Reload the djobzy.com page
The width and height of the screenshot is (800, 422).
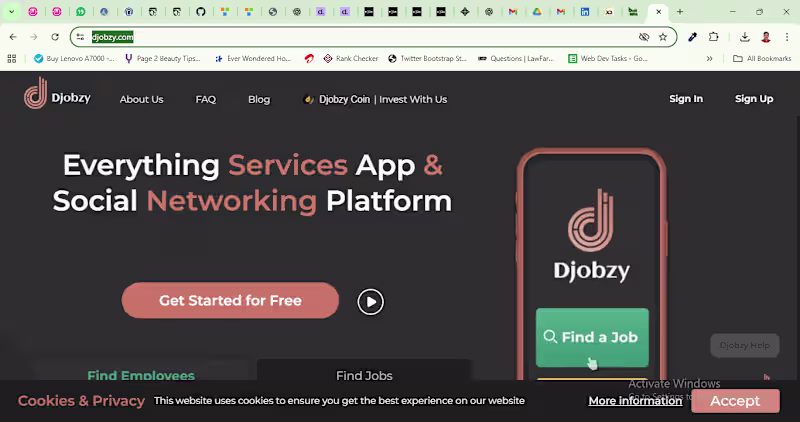click(55, 37)
